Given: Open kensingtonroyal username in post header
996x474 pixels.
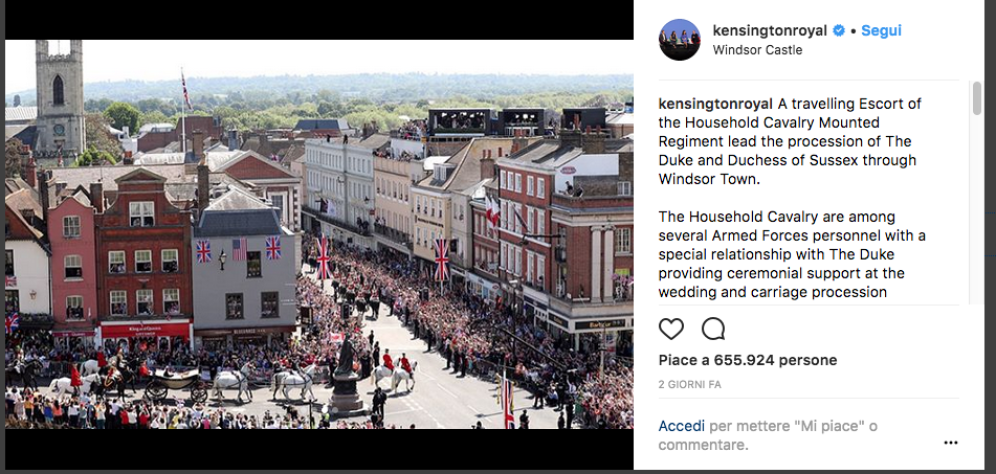Looking at the screenshot, I should point(769,30).
